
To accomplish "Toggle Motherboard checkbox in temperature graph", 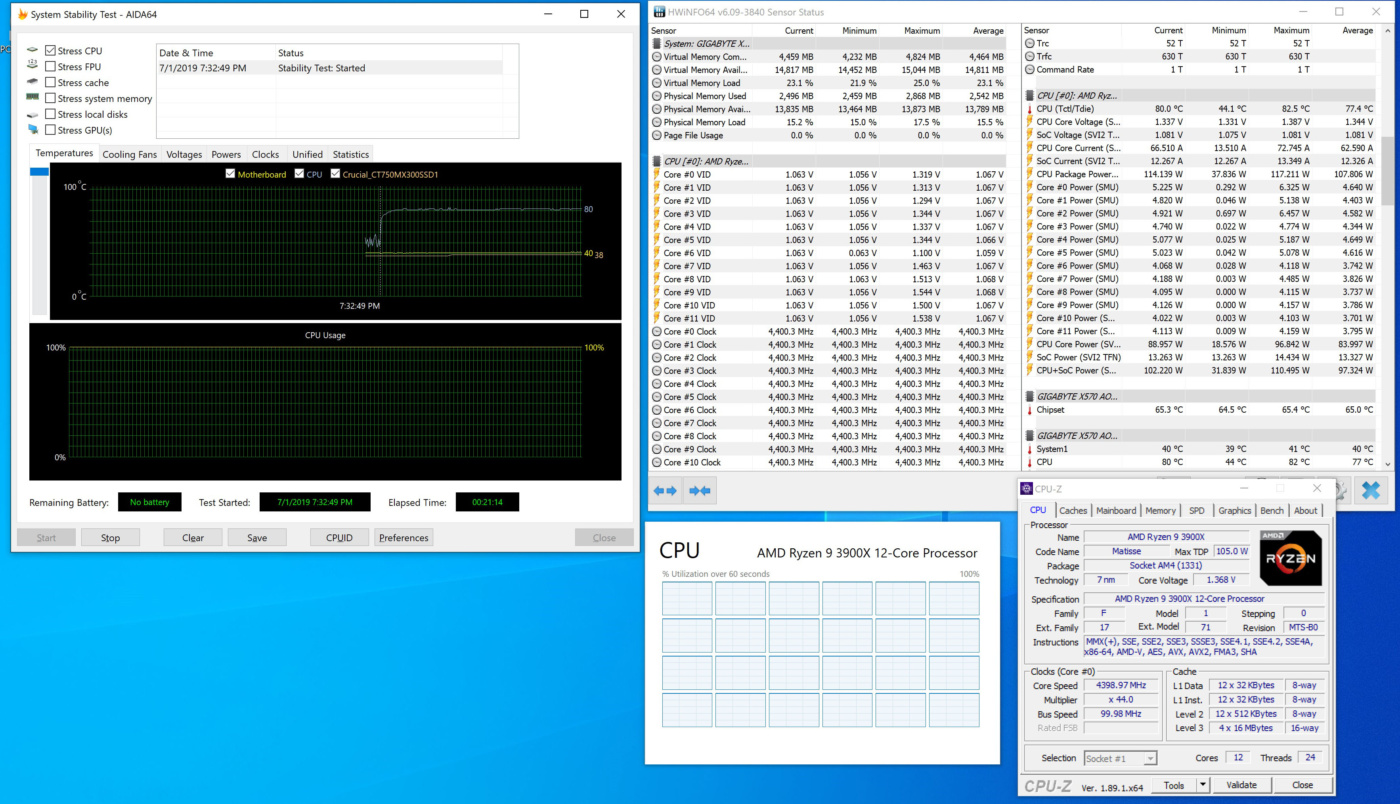I will point(231,174).
